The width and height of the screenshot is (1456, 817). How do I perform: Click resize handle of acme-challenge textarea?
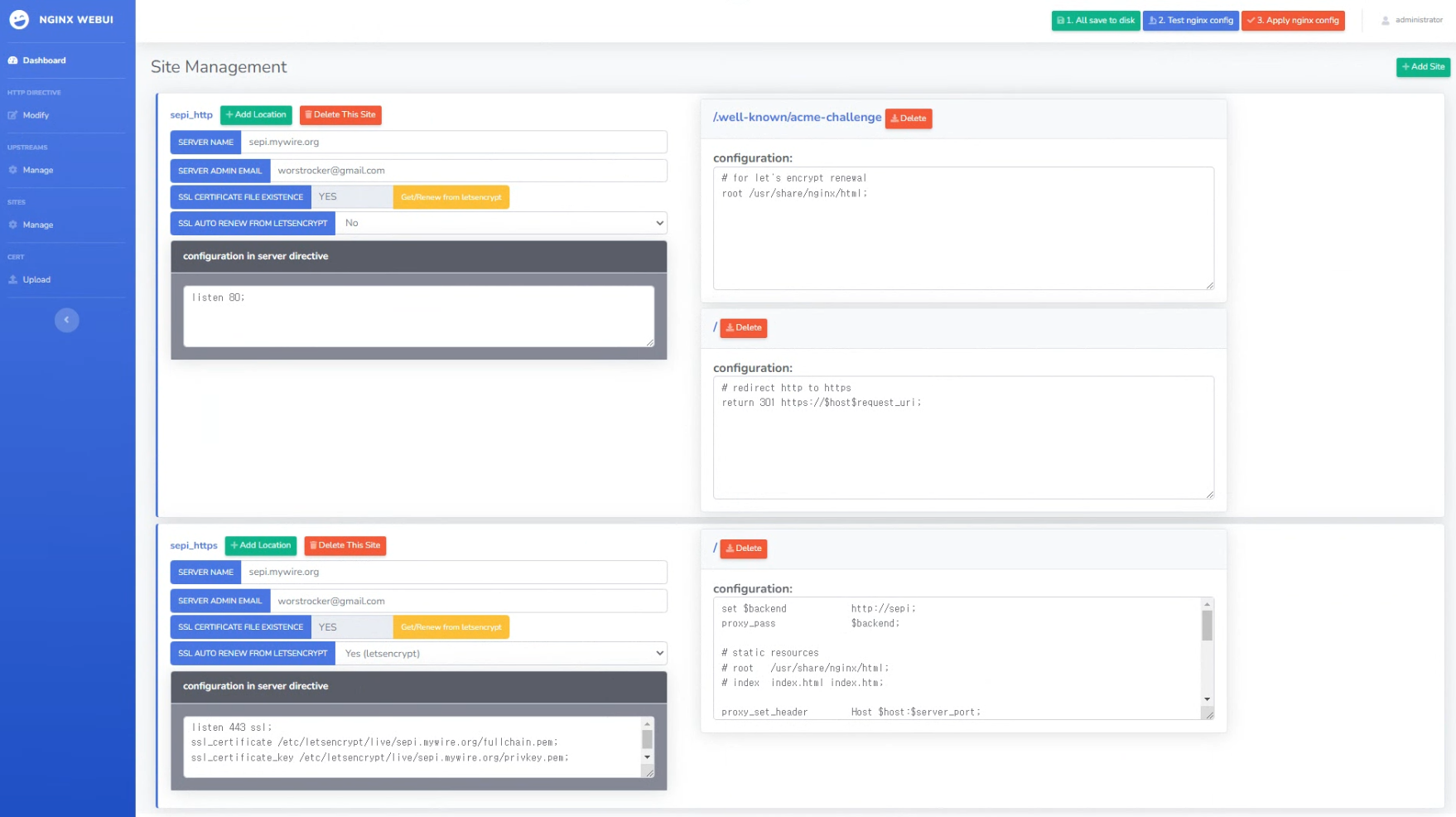(x=1209, y=285)
